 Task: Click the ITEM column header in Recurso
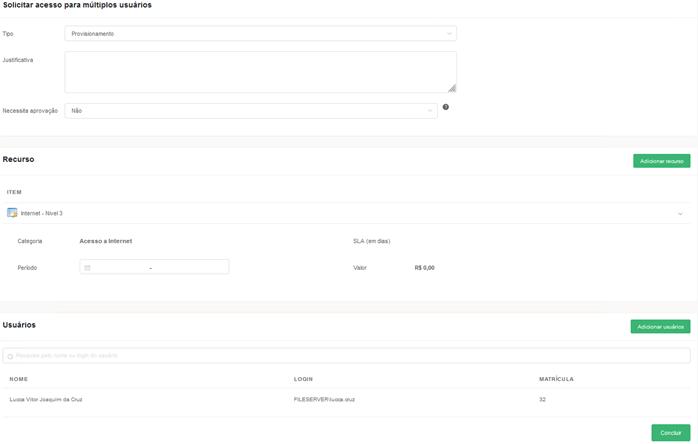pyautogui.click(x=14, y=192)
